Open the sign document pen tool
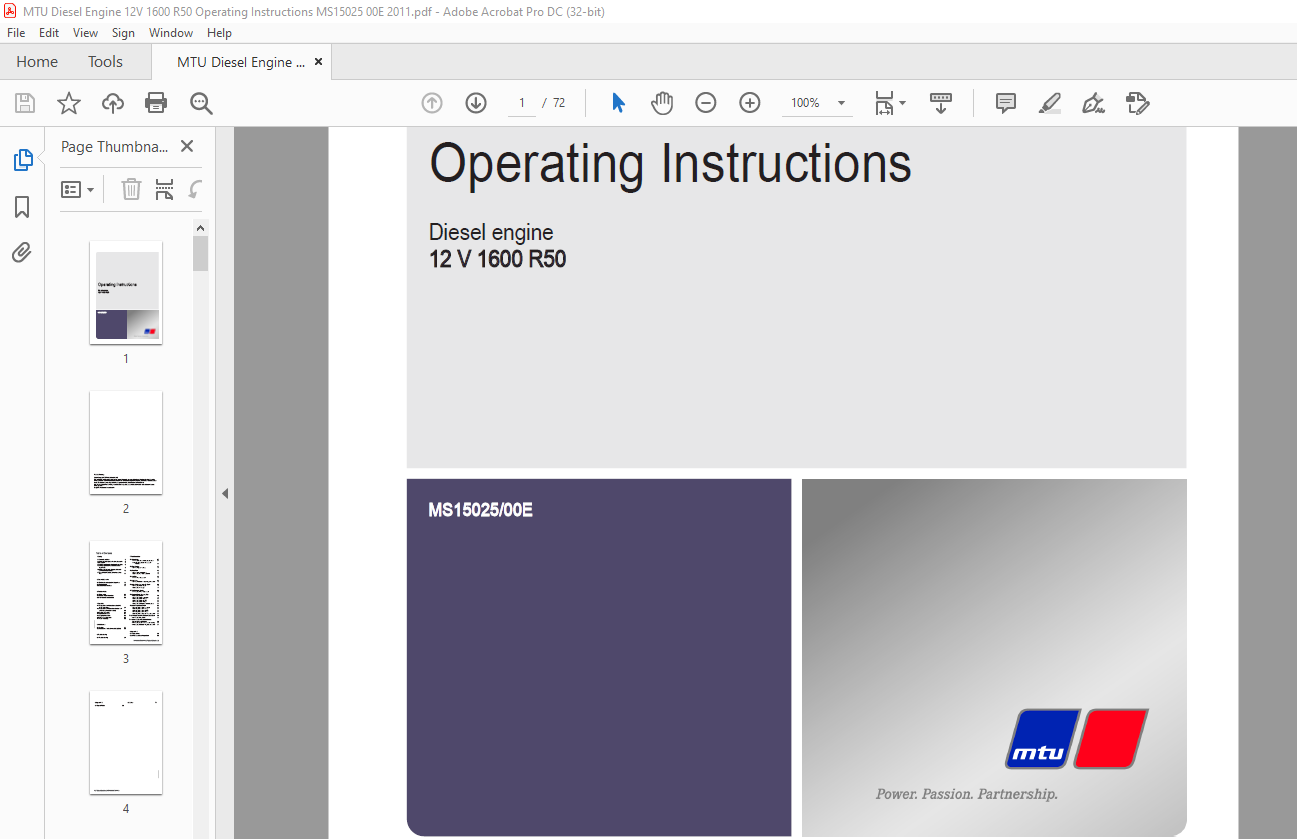This screenshot has height=839, width=1297. tap(1093, 103)
